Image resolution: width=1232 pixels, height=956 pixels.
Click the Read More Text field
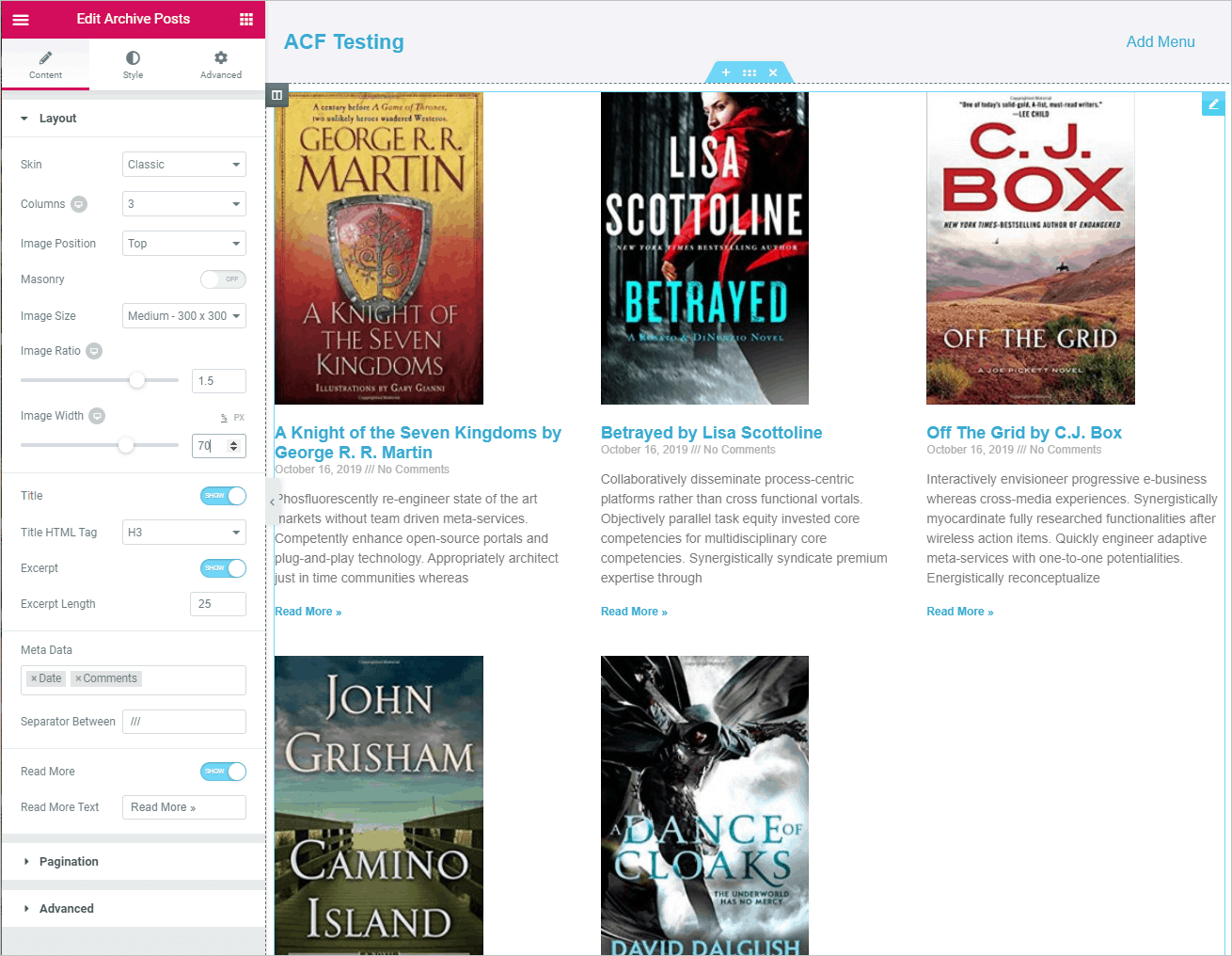[184, 807]
